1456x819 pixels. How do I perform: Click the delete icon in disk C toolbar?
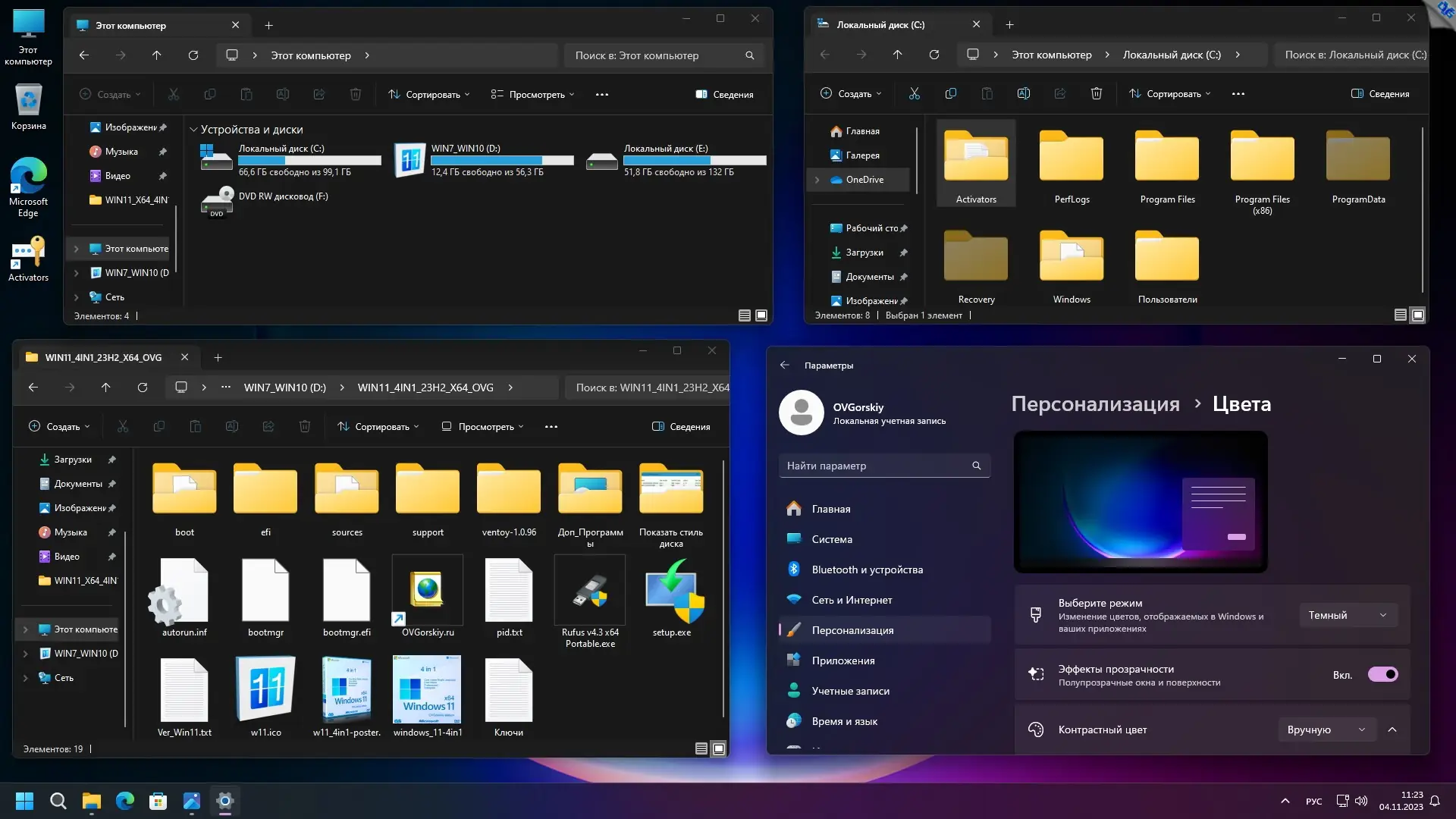(1096, 93)
